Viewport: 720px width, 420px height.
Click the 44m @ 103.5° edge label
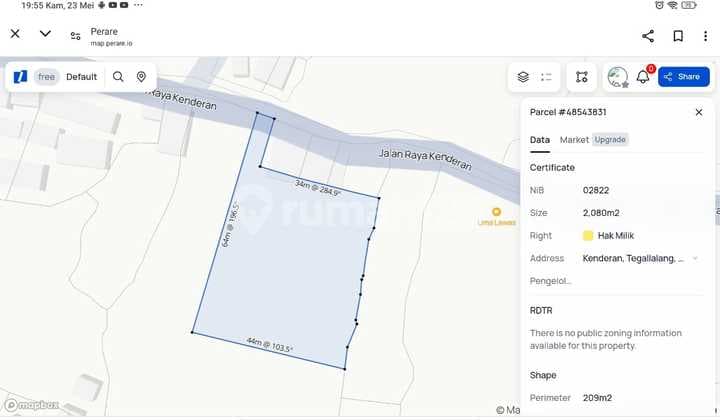point(269,345)
